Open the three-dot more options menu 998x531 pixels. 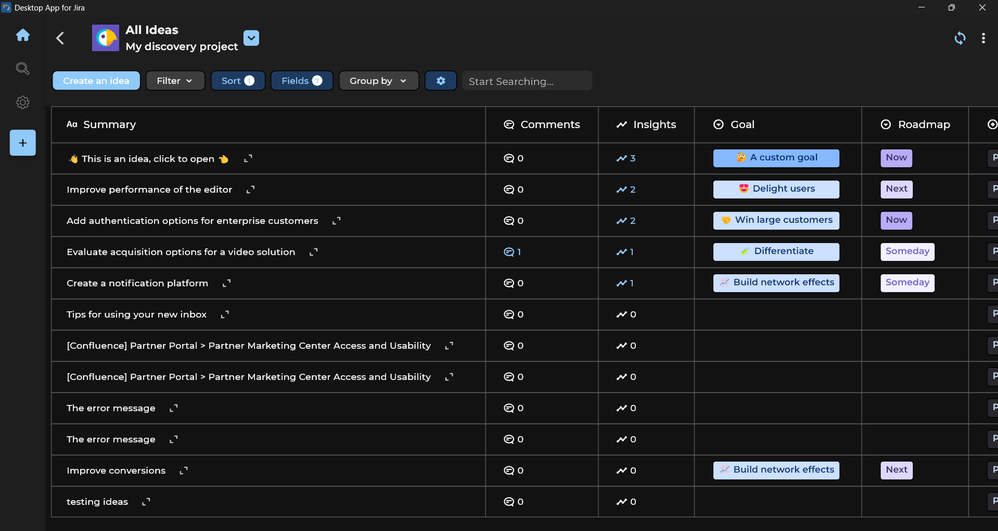(983, 38)
